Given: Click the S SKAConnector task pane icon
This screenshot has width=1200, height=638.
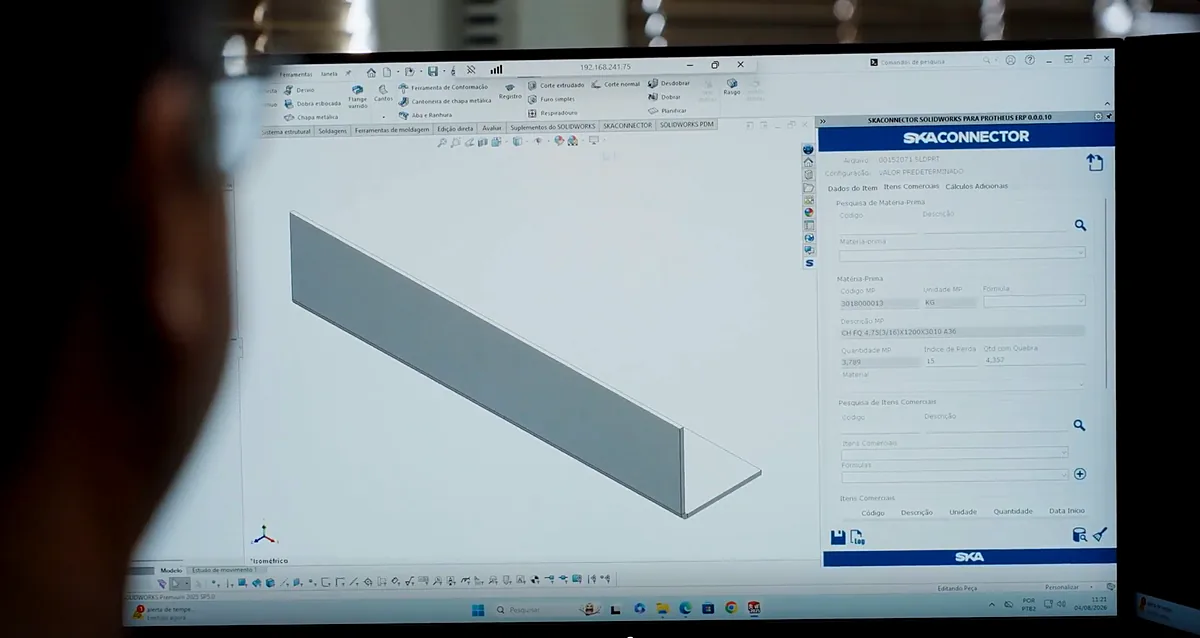Looking at the screenshot, I should [809, 263].
